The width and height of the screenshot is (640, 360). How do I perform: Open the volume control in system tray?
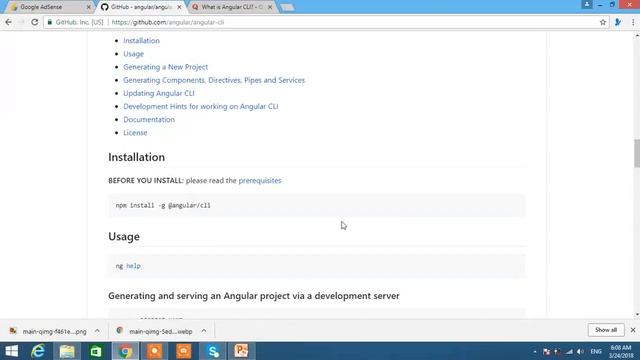(580, 351)
